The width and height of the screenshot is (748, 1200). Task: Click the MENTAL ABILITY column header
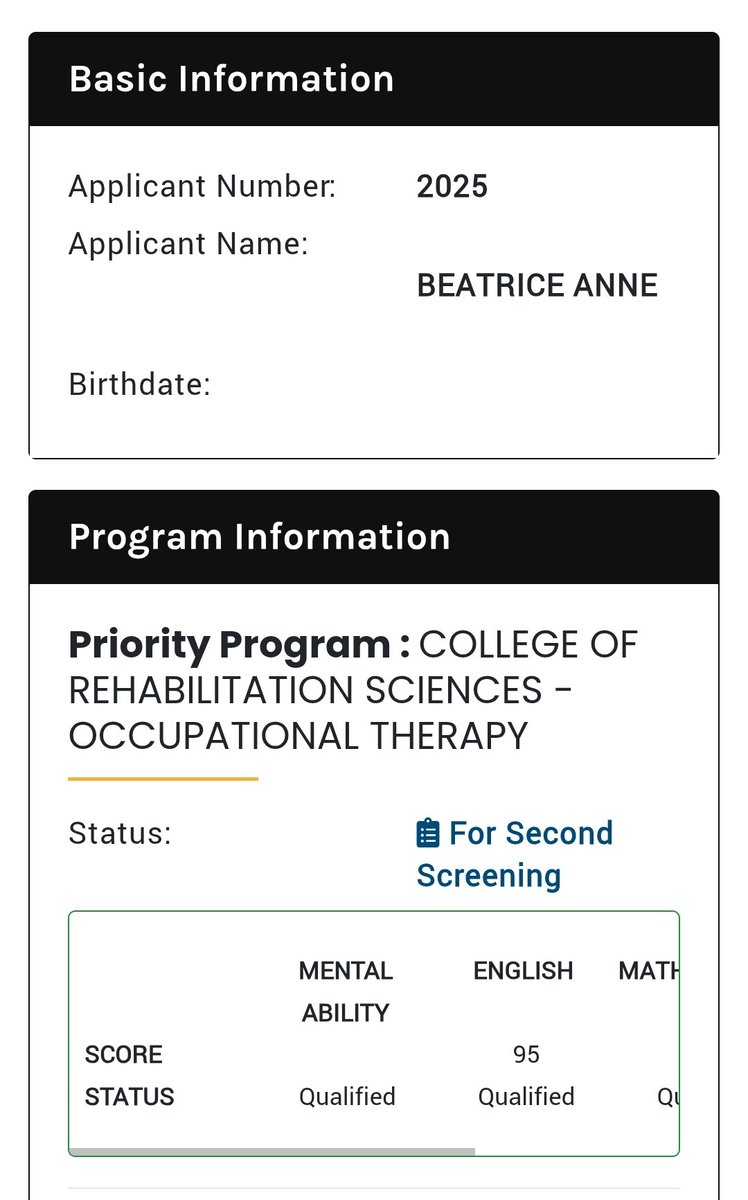tap(347, 992)
